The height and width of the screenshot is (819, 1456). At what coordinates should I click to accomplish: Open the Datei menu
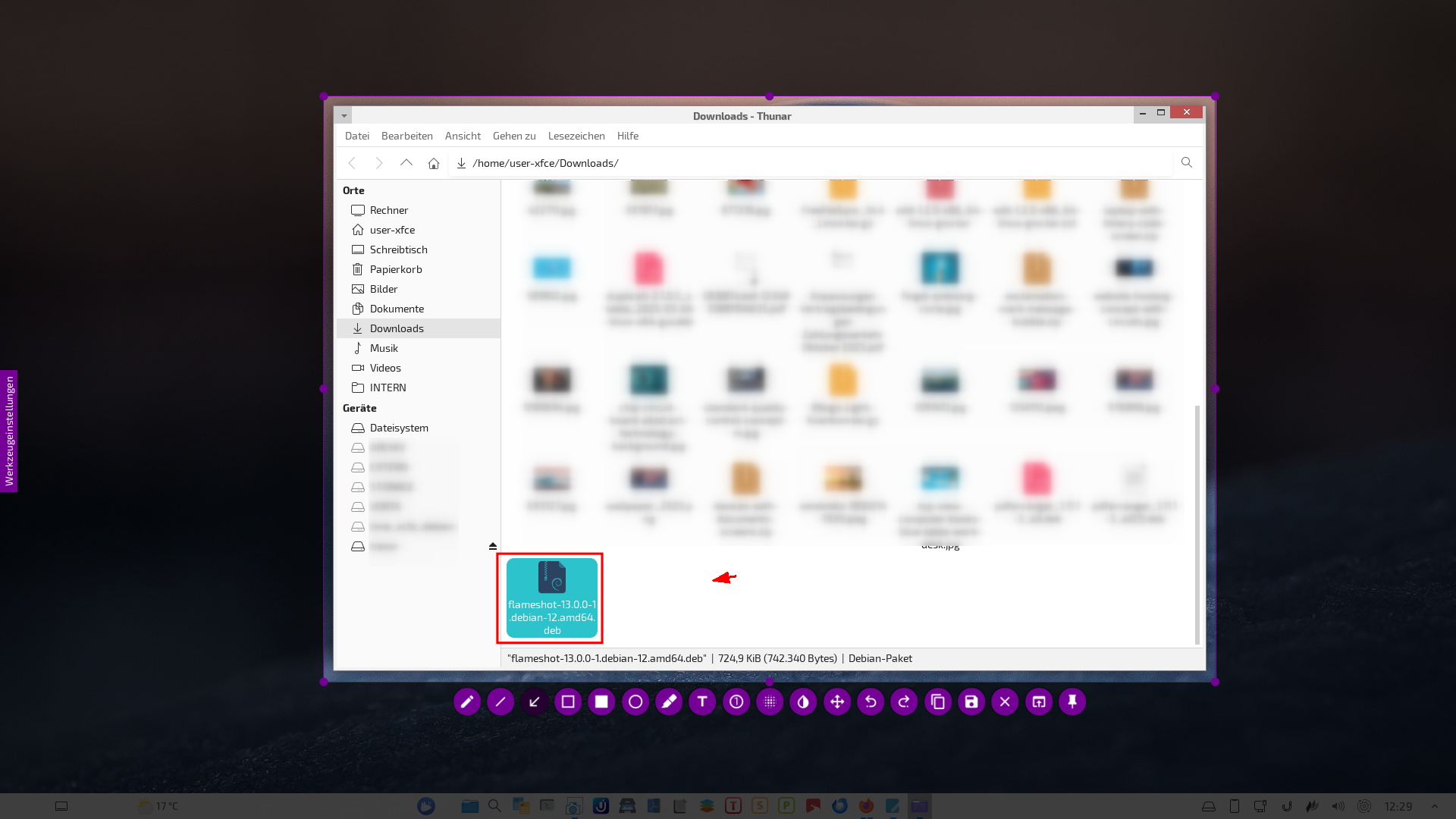357,136
